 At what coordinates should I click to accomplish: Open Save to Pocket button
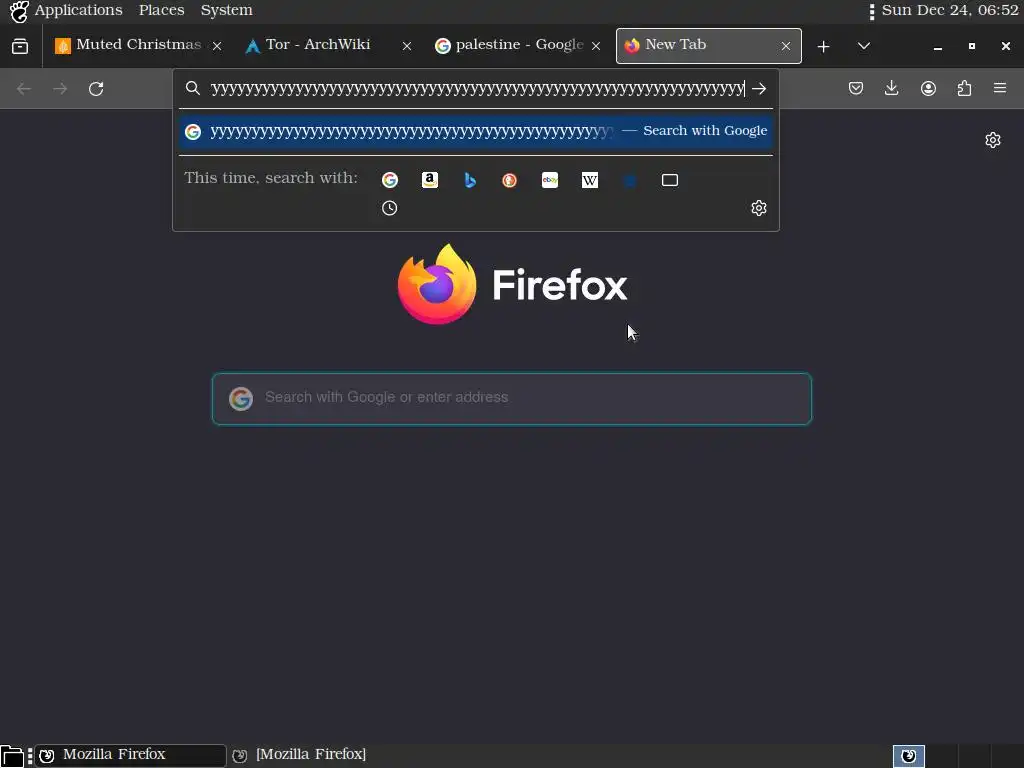click(856, 88)
